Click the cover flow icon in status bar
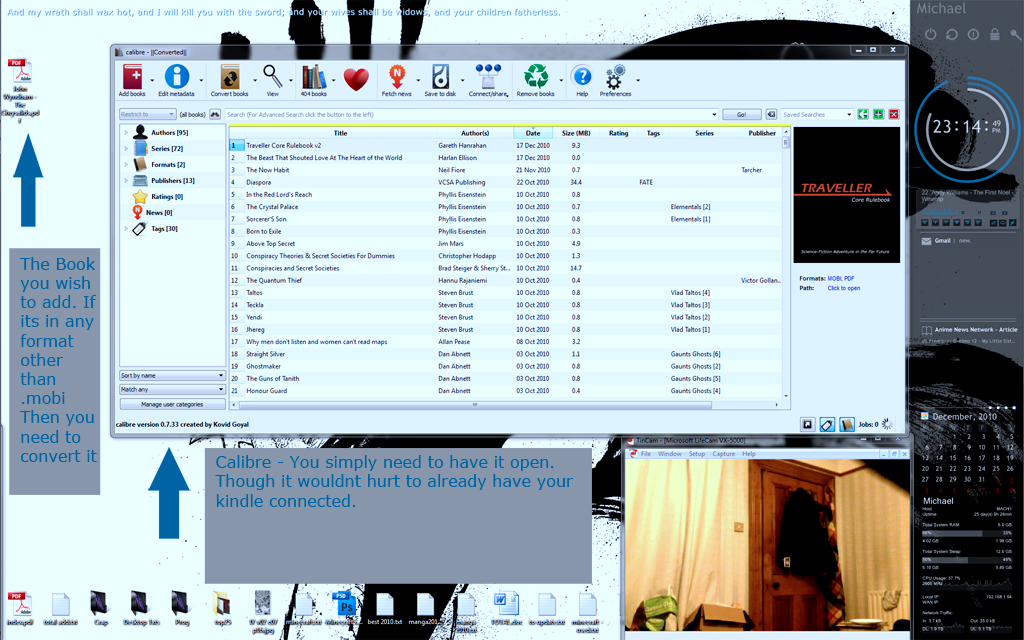The height and width of the screenshot is (640, 1024). [808, 424]
